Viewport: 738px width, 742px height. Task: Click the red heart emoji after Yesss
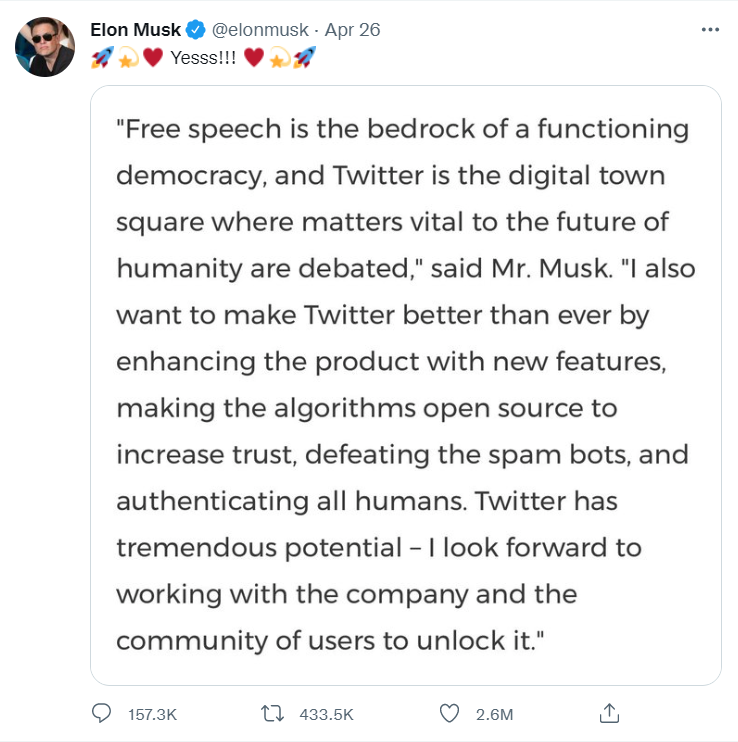[254, 58]
